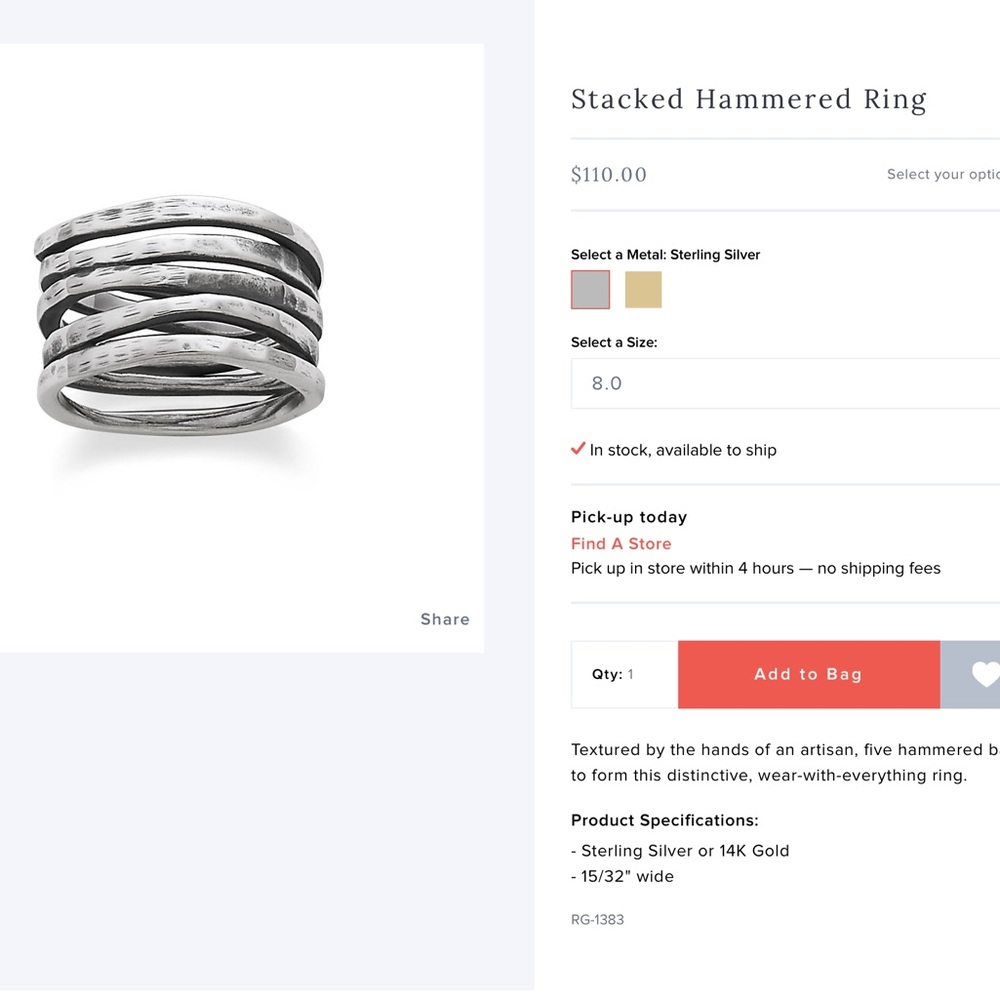This screenshot has height=1000, width=1000.
Task: Click the red in-stock checkmark icon
Action: click(x=577, y=448)
